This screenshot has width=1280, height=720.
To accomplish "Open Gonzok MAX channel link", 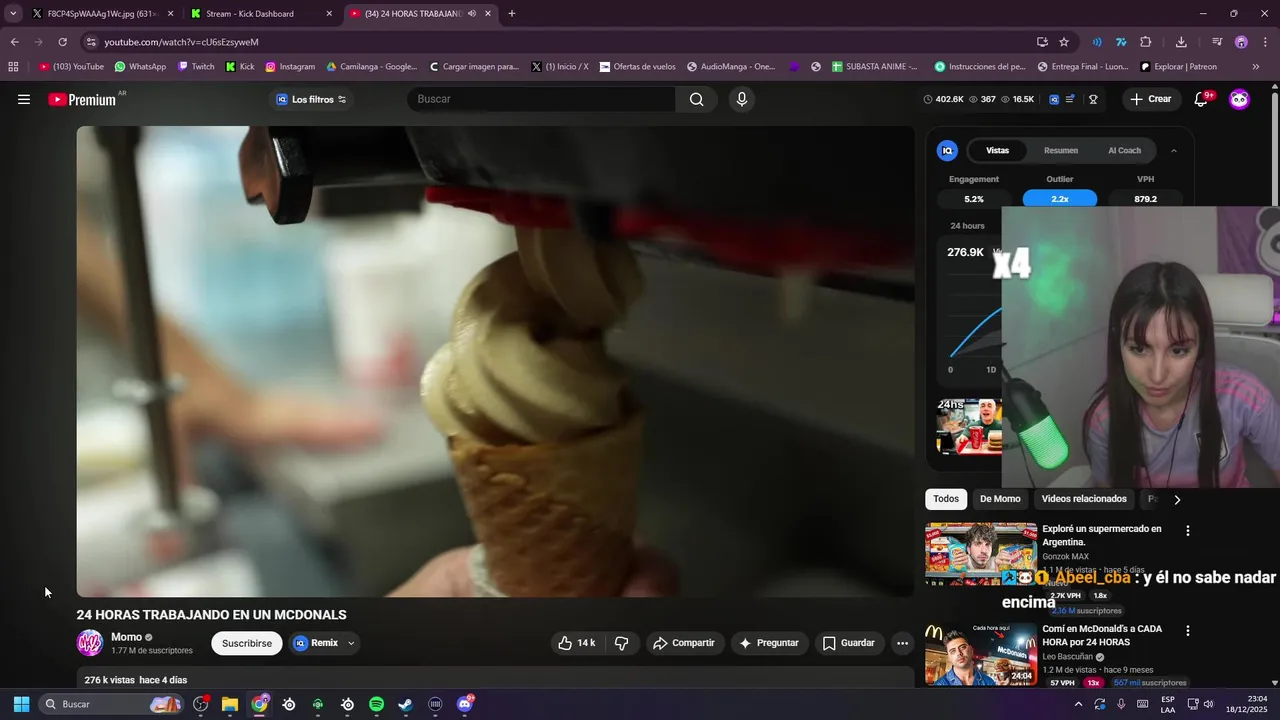I will pos(1065,557).
